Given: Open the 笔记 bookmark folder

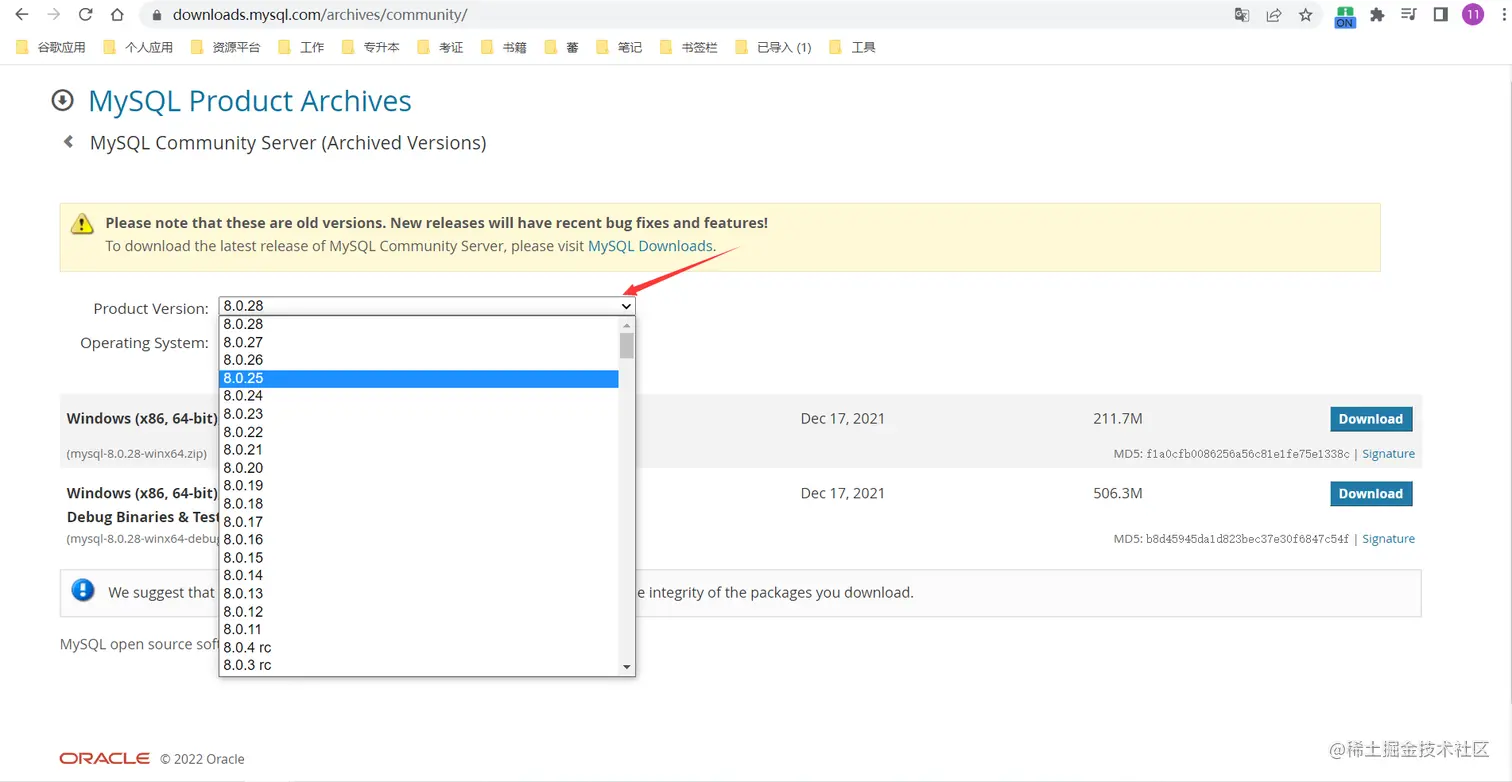Looking at the screenshot, I should [x=619, y=47].
